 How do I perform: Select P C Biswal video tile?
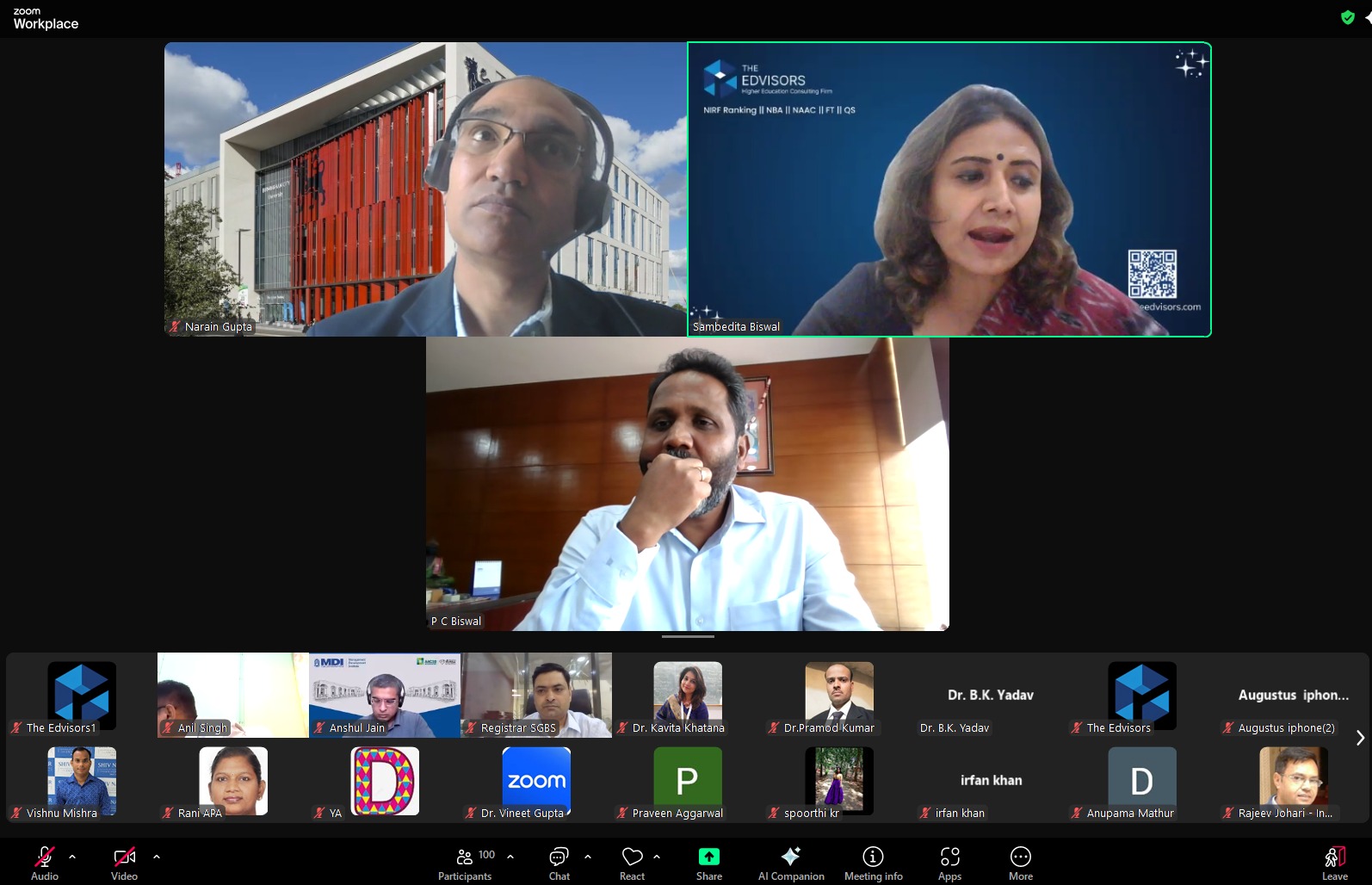[x=688, y=484]
